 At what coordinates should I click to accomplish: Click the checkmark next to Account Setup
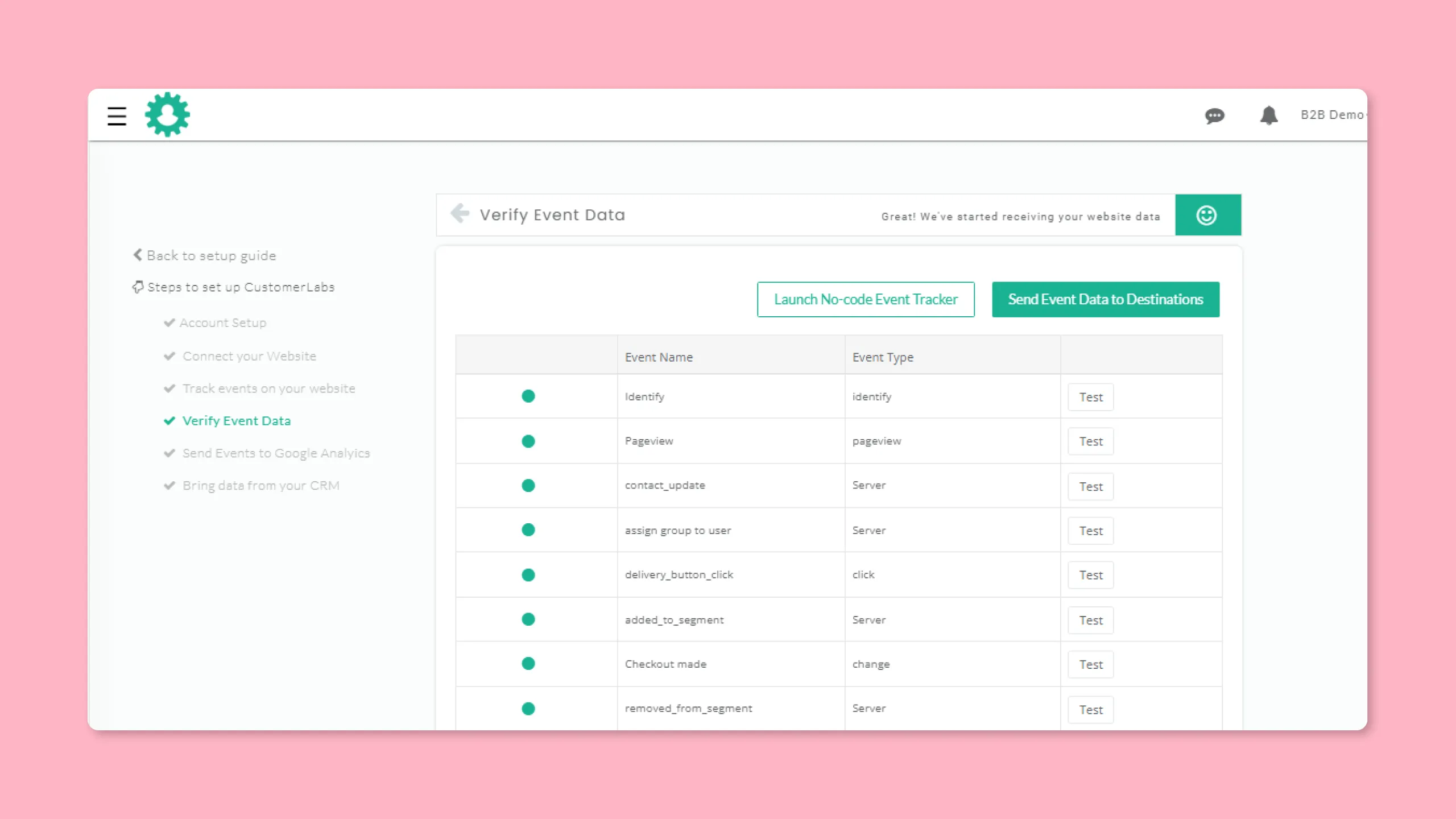[169, 322]
